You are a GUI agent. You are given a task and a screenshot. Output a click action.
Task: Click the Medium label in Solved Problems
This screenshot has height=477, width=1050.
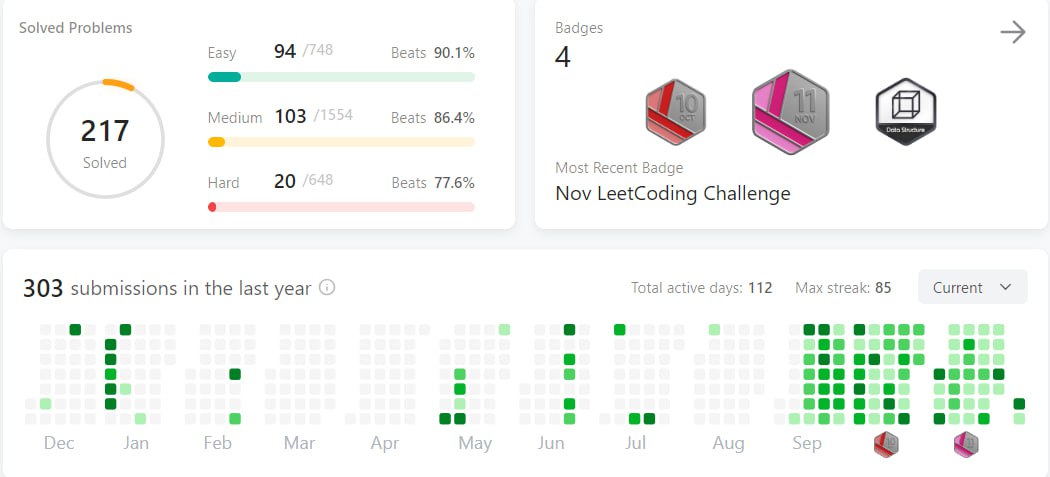tap(235, 118)
